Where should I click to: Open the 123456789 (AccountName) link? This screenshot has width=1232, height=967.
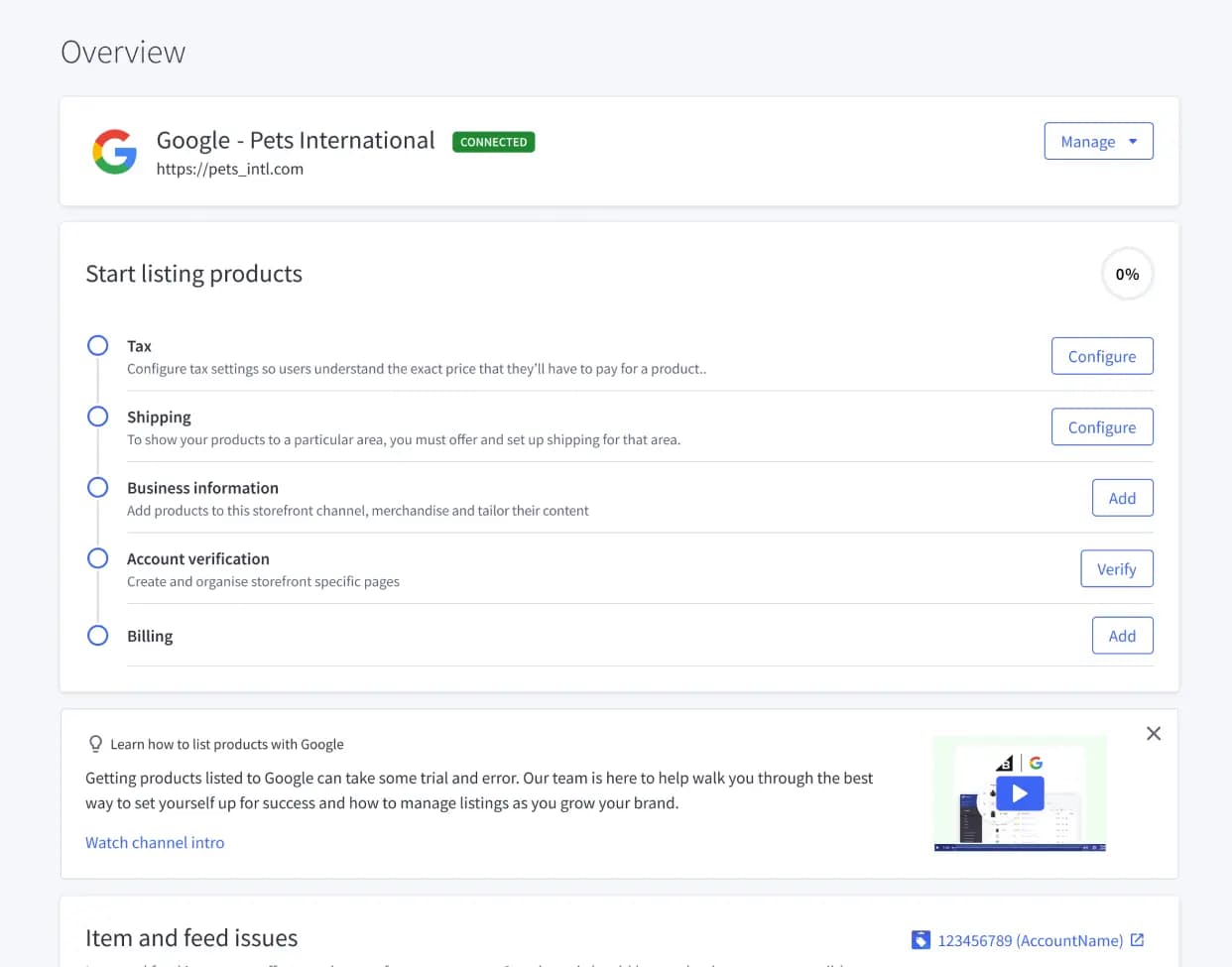pos(1030,940)
